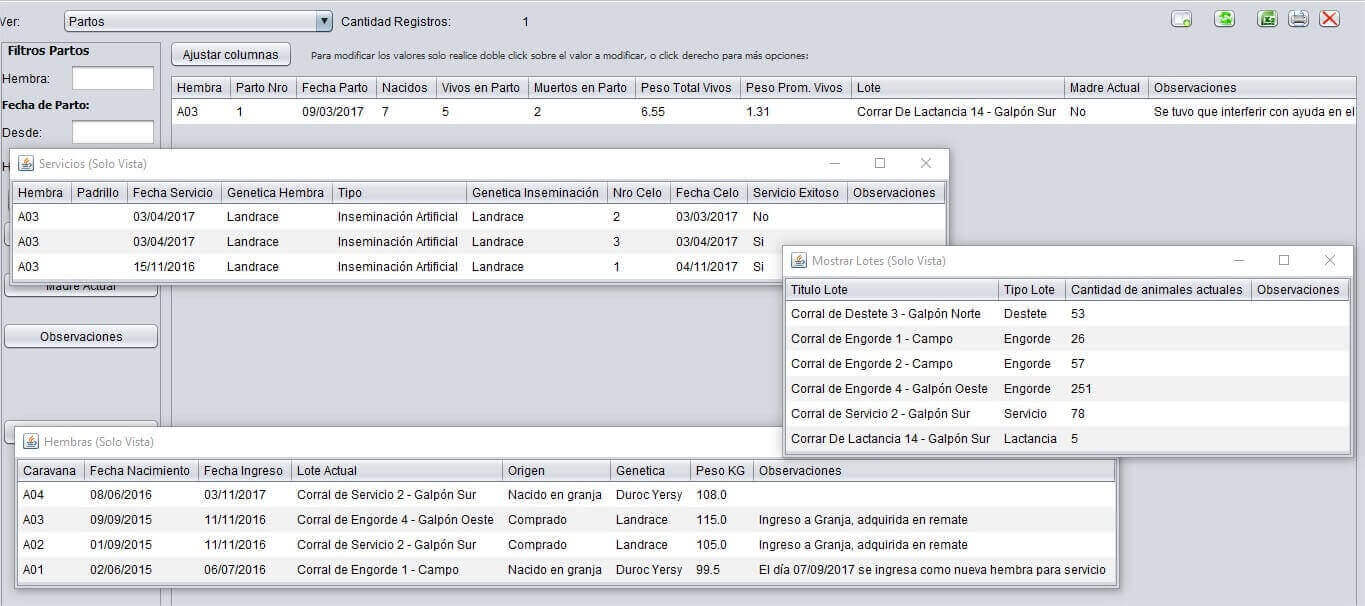
Task: Click the printer icon
Action: pyautogui.click(x=1298, y=19)
